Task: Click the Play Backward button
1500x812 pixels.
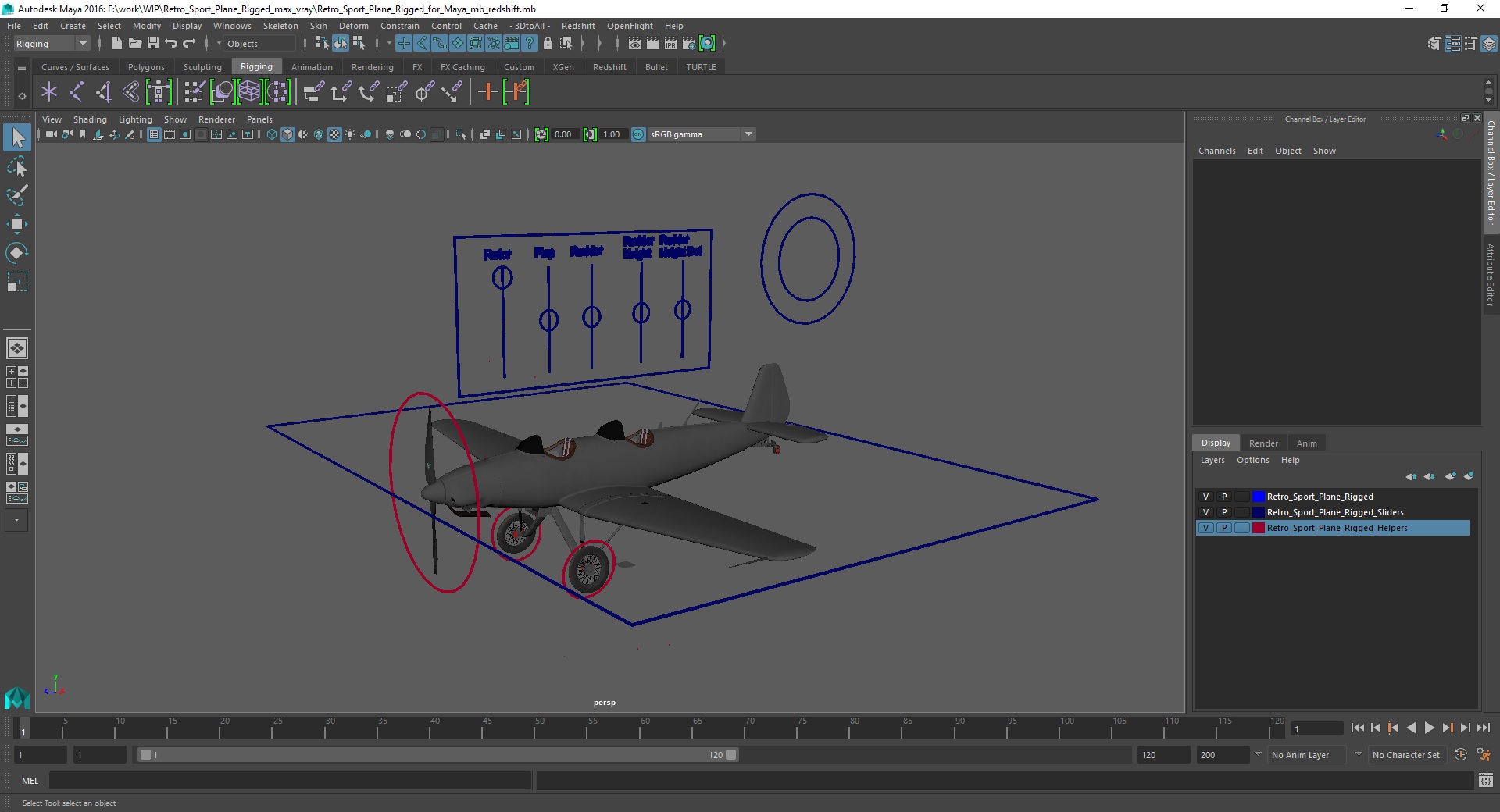Action: coord(1411,728)
